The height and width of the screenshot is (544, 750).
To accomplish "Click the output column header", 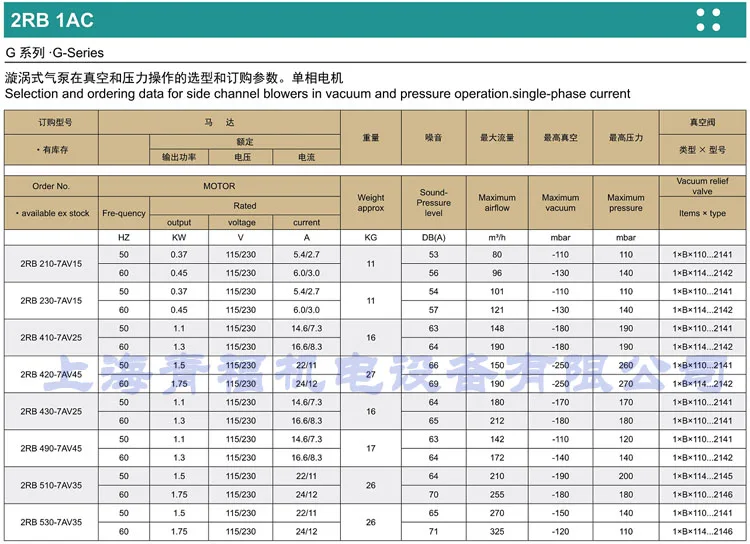I will coord(179,222).
